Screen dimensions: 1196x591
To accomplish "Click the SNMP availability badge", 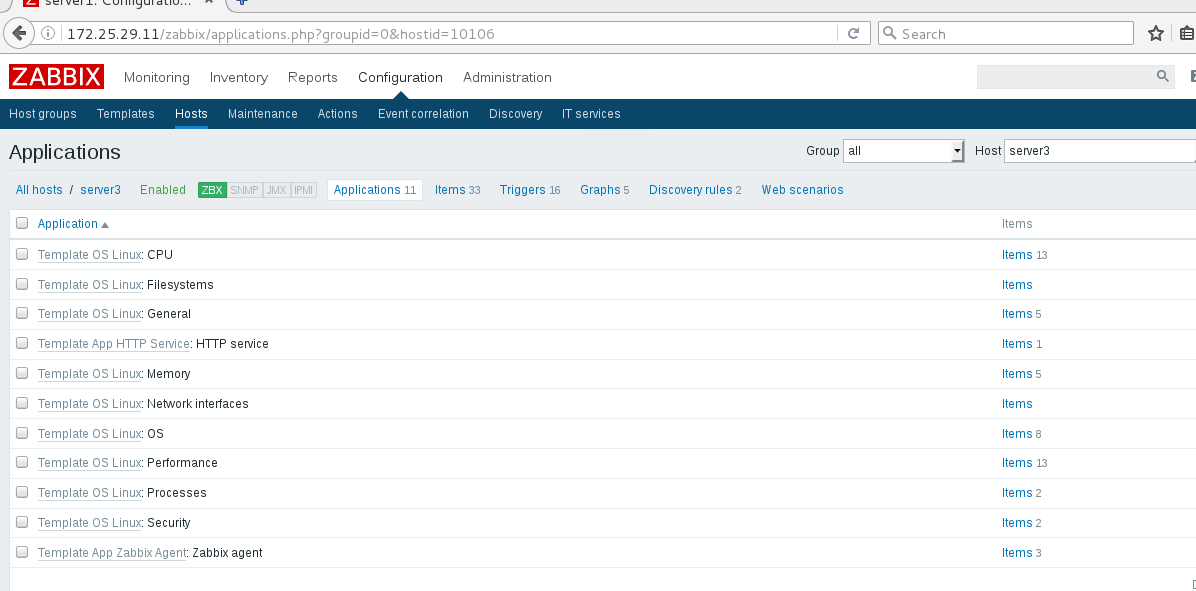I will pos(244,190).
